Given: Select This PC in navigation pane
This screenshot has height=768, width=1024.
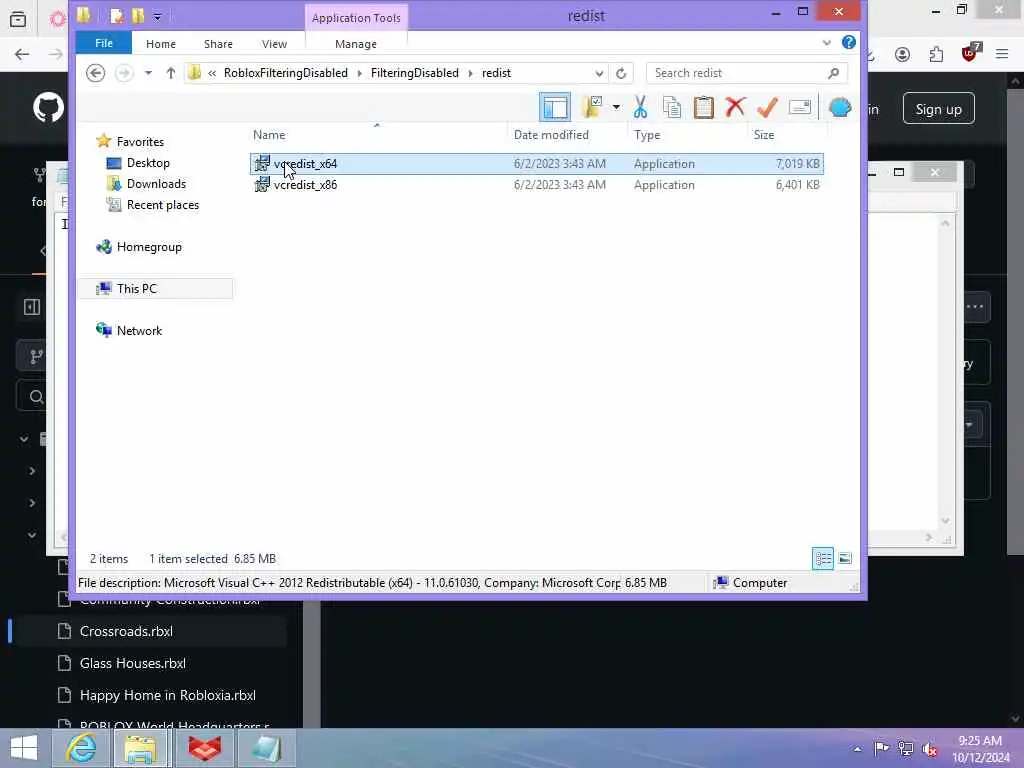Looking at the screenshot, I should coord(136,289).
